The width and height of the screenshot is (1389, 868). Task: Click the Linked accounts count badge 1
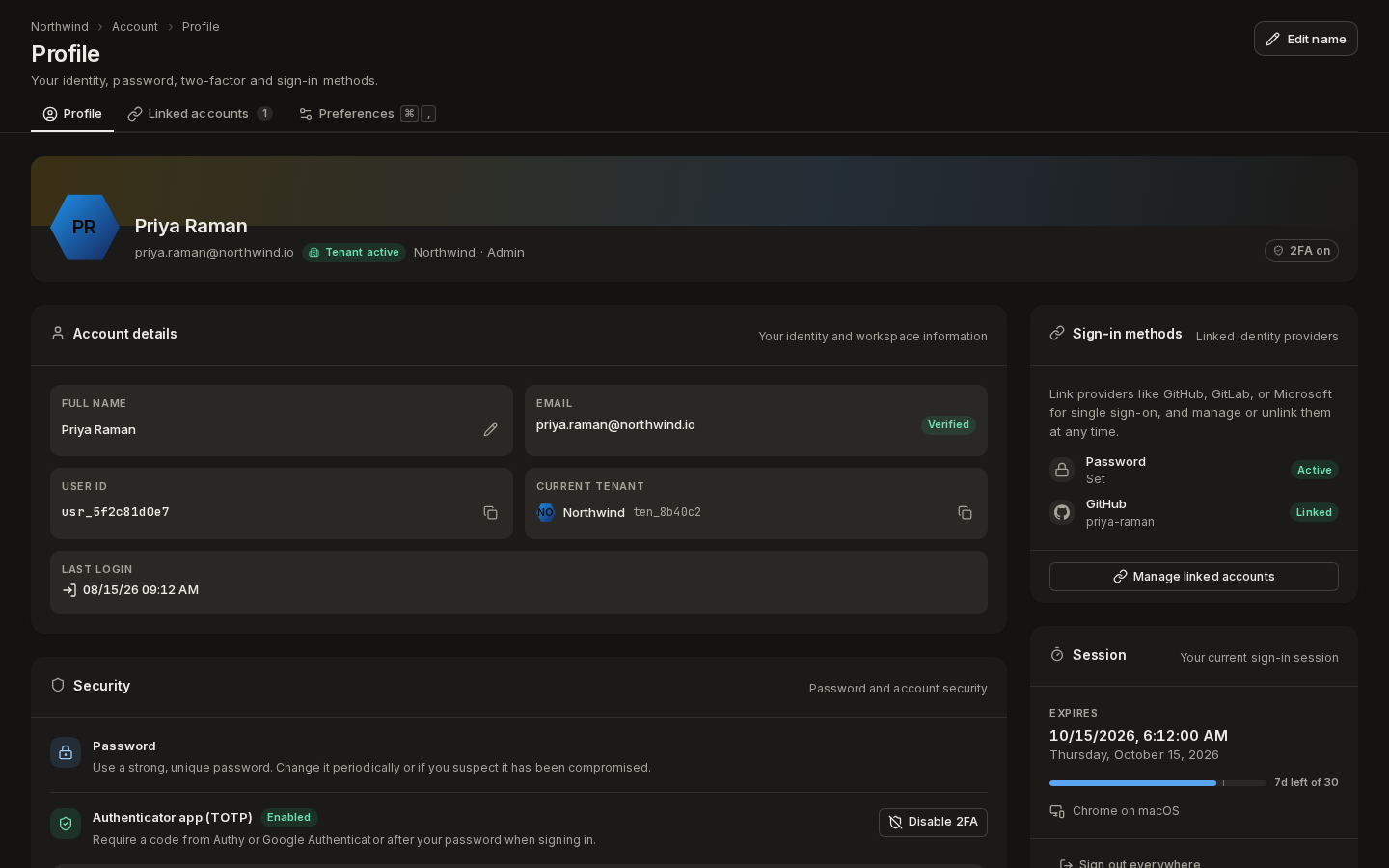264,114
